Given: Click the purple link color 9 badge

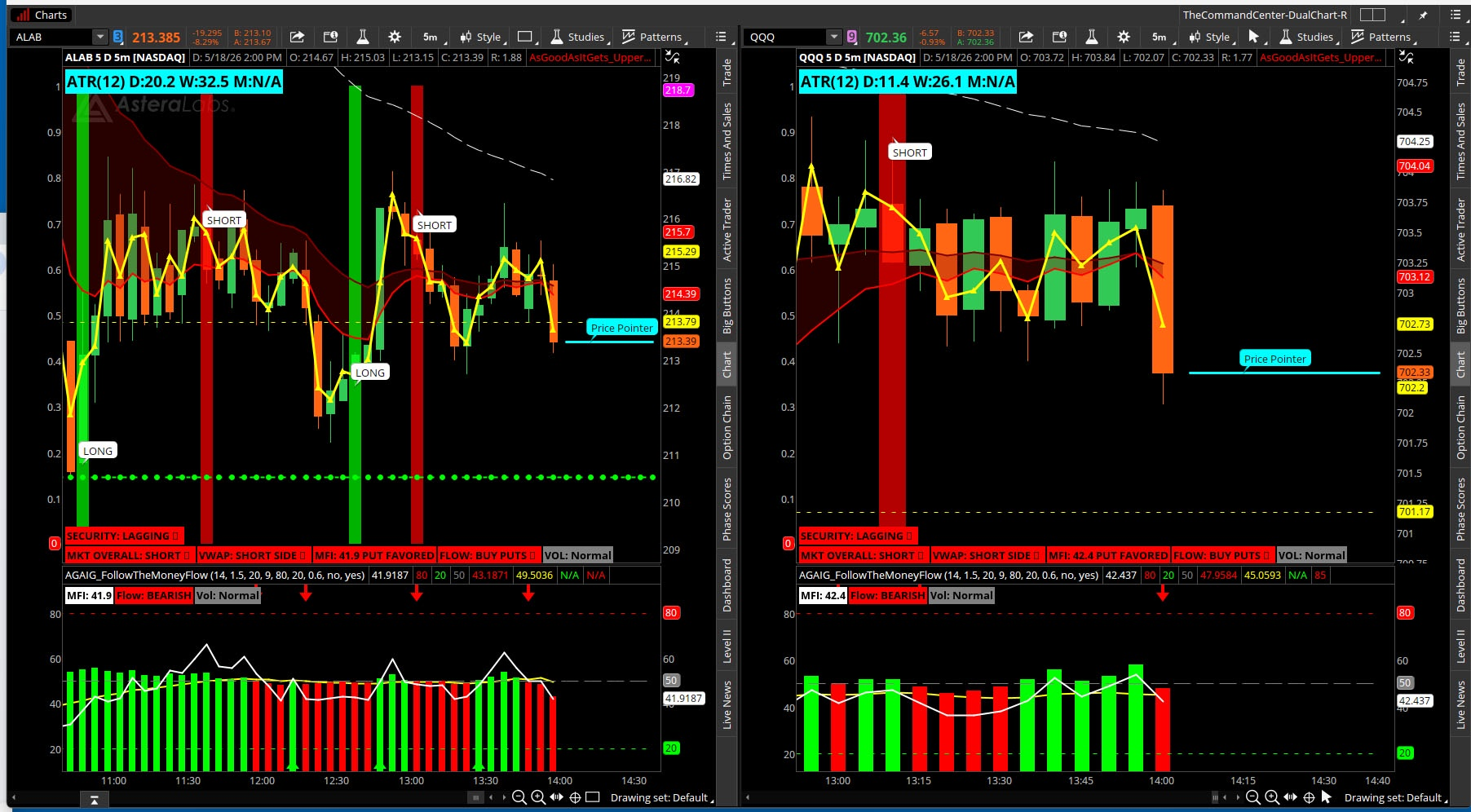Looking at the screenshot, I should [x=852, y=37].
